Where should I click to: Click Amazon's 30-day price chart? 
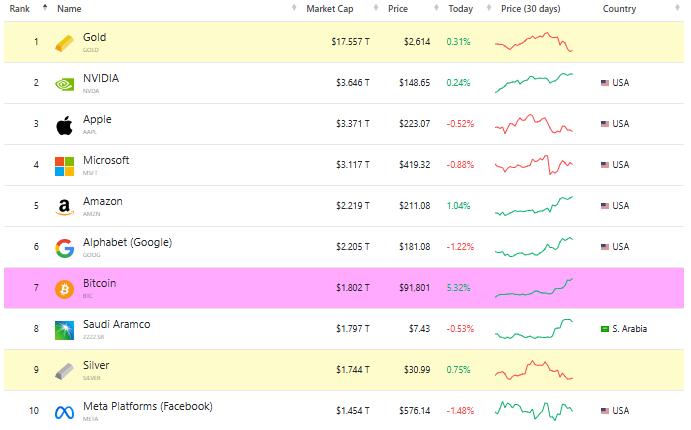coord(534,206)
